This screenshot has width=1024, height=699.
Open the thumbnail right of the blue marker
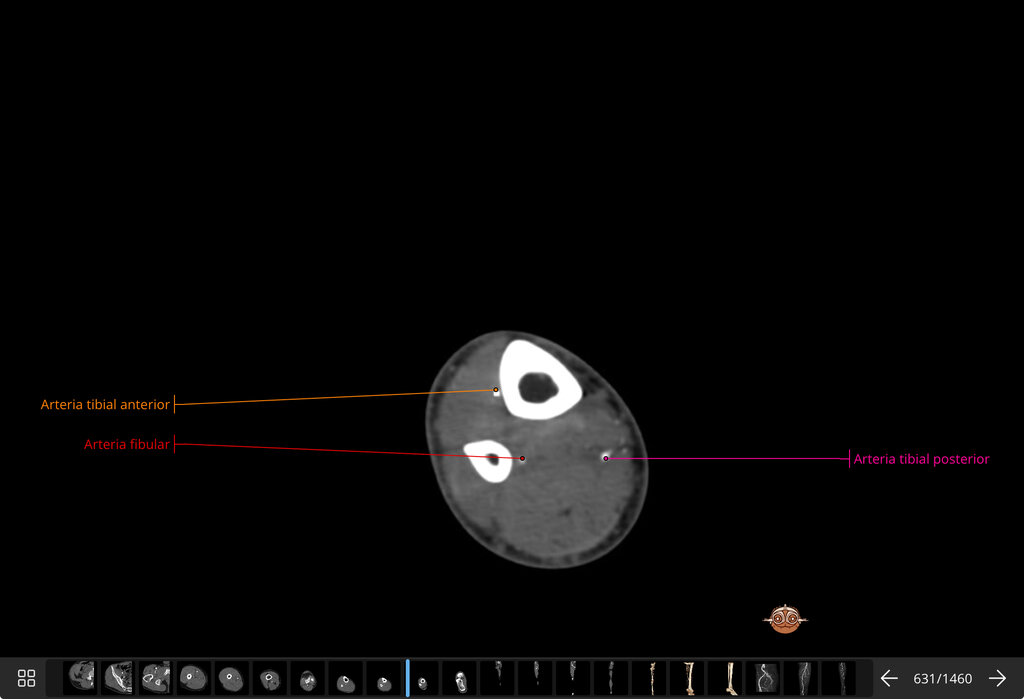(422, 677)
